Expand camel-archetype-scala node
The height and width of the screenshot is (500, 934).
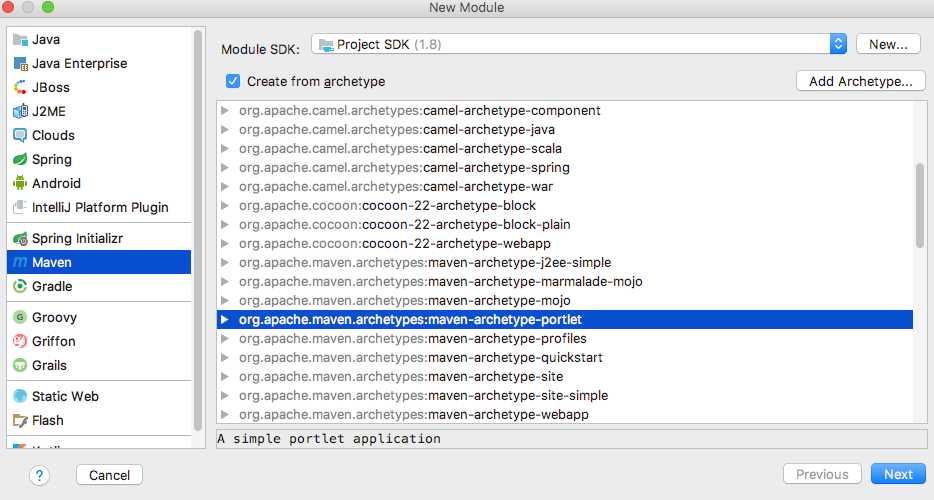(225, 148)
